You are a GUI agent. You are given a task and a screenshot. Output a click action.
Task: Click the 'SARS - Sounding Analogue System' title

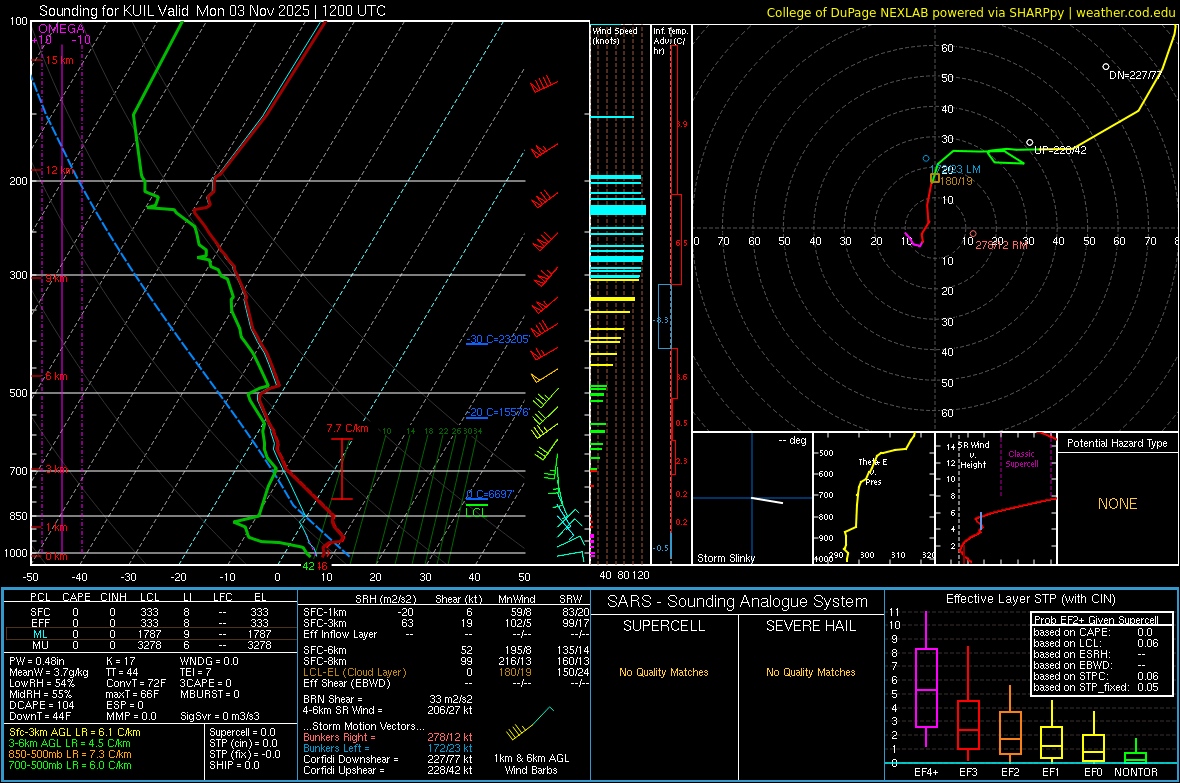[738, 602]
